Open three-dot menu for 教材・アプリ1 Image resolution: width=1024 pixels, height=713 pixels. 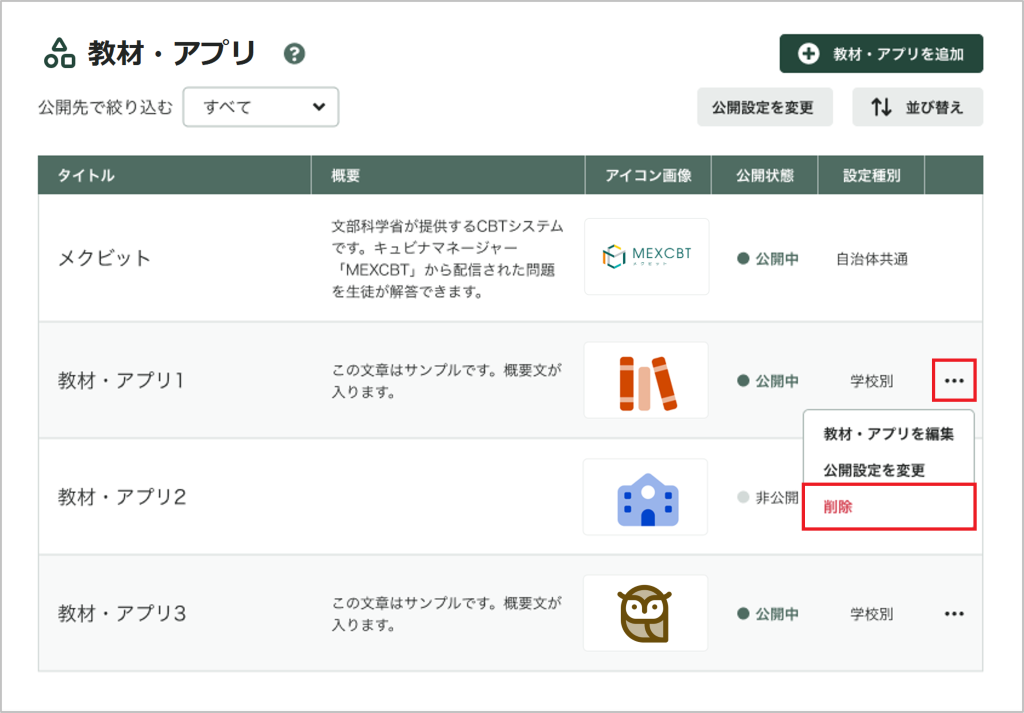tap(954, 381)
